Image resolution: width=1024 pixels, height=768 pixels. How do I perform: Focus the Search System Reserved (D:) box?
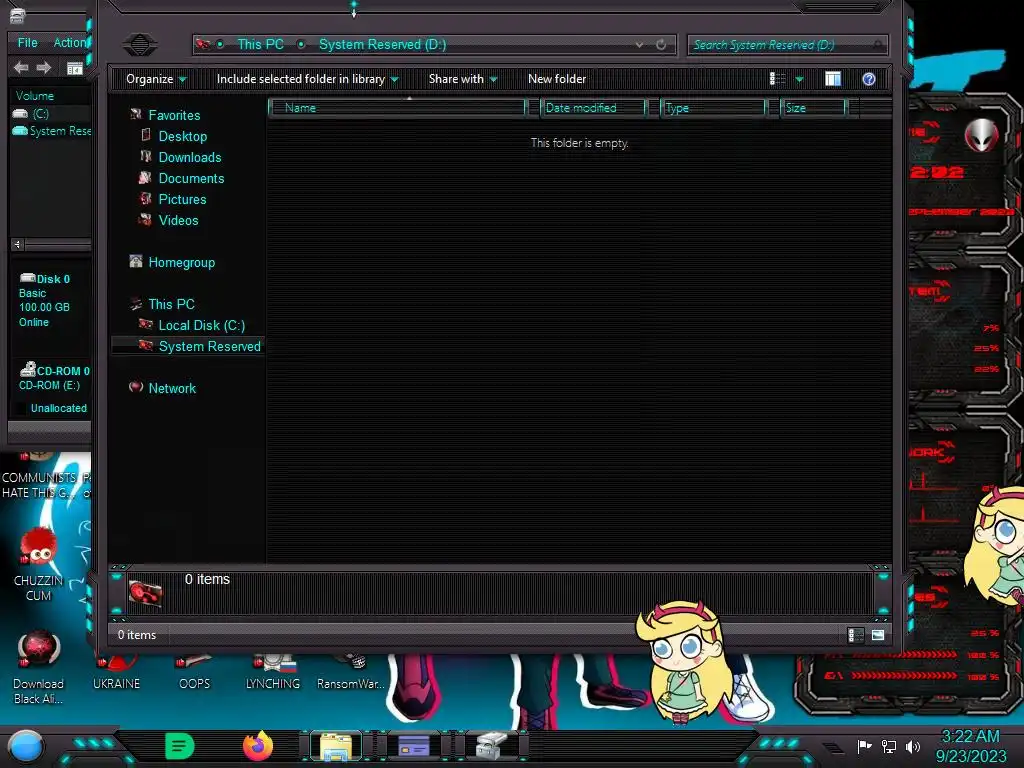click(x=788, y=44)
